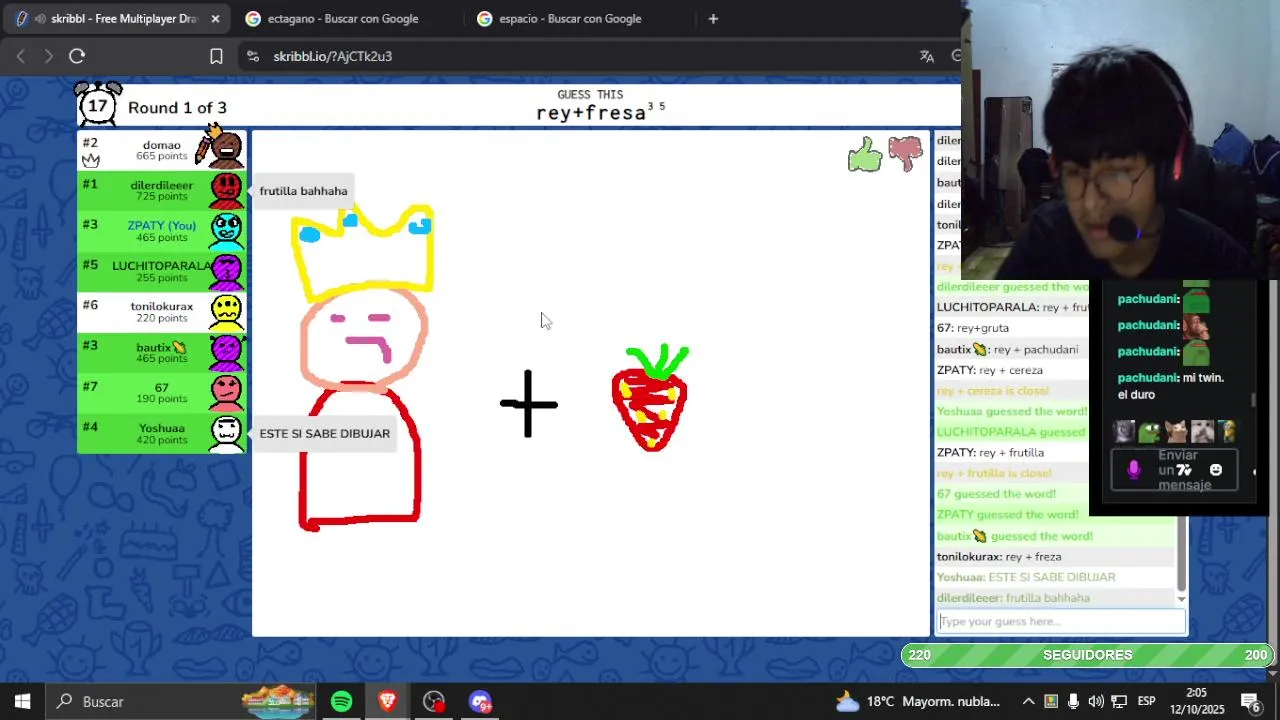Select domao player row
The height and width of the screenshot is (720, 1280).
(162, 150)
